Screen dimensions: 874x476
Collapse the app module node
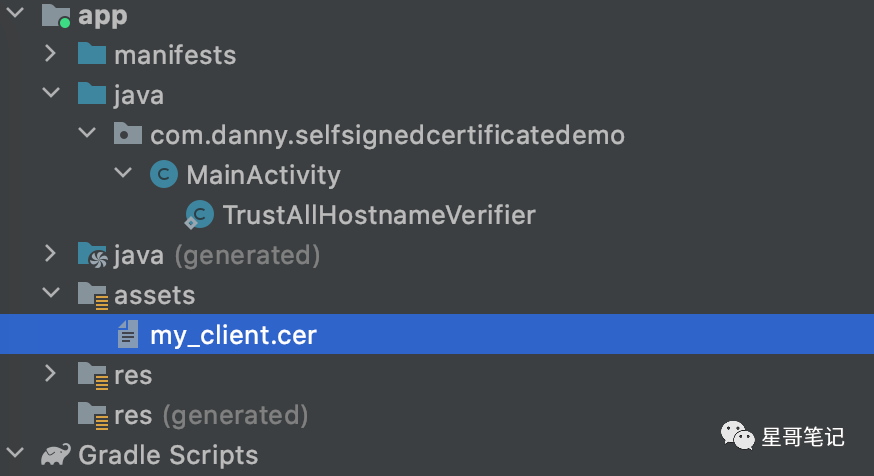[x=15, y=12]
